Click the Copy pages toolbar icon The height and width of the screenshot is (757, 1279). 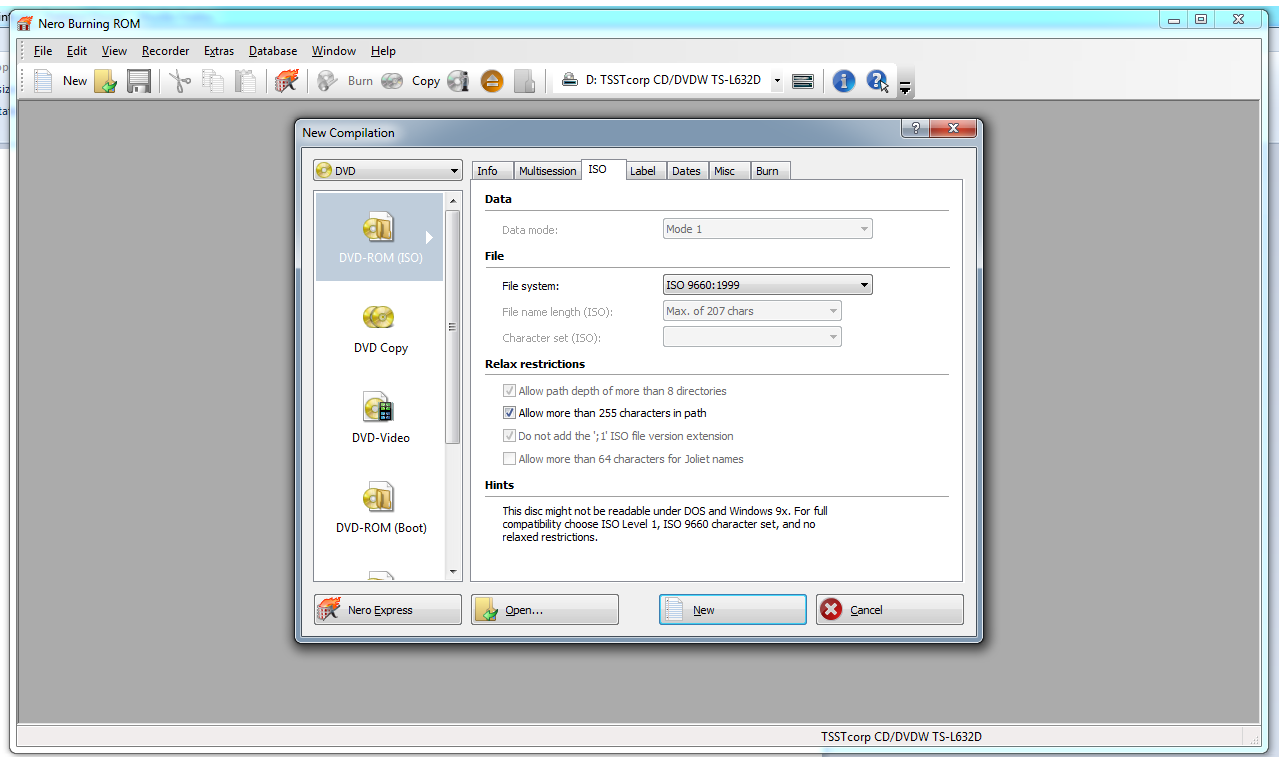tap(213, 81)
